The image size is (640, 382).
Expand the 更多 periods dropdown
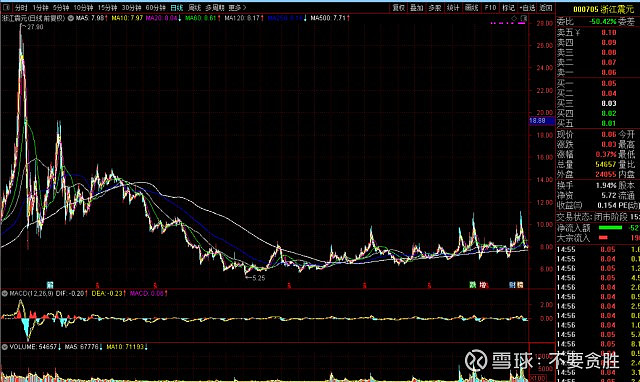point(237,8)
